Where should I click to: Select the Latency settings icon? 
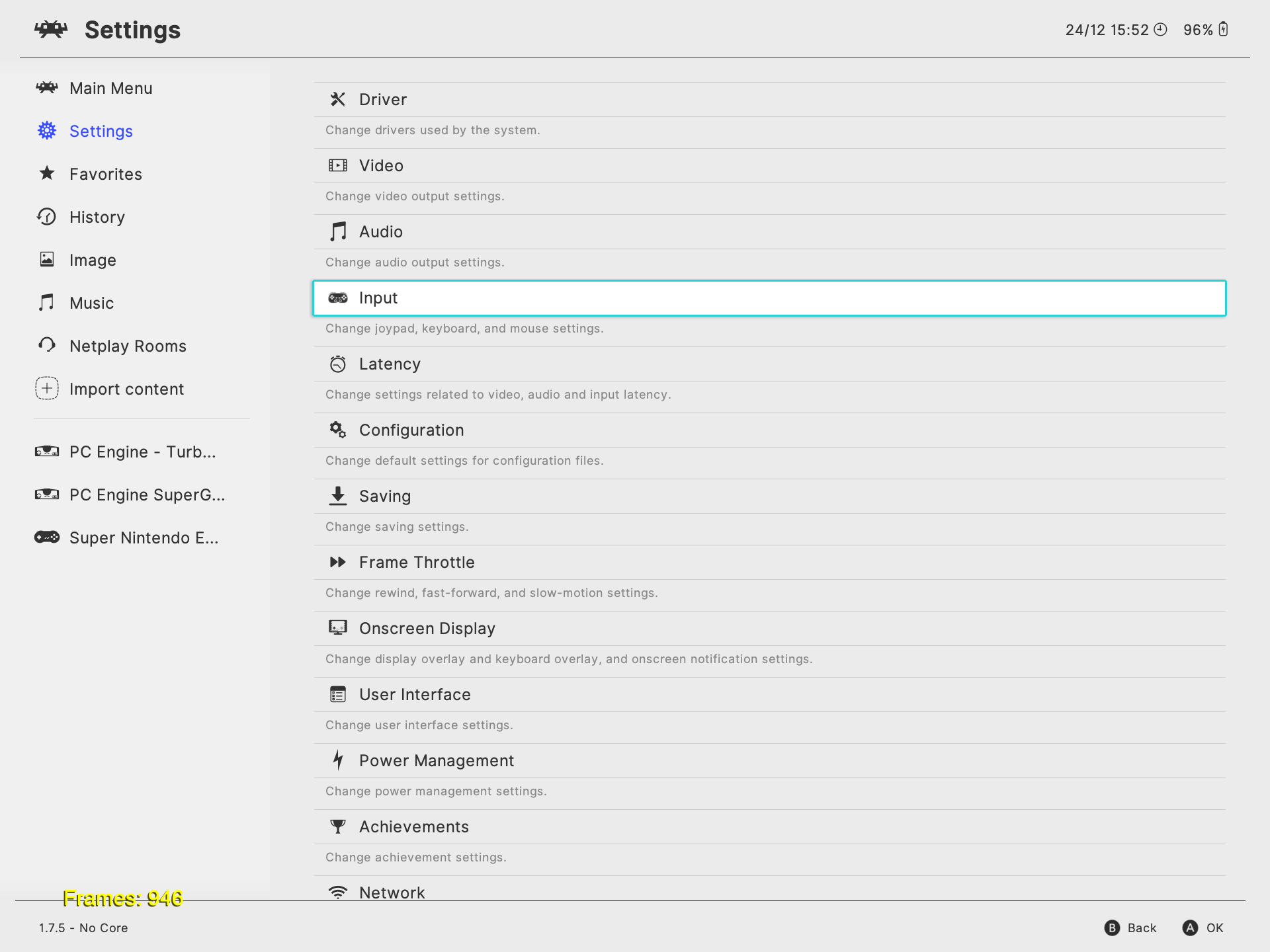(338, 363)
